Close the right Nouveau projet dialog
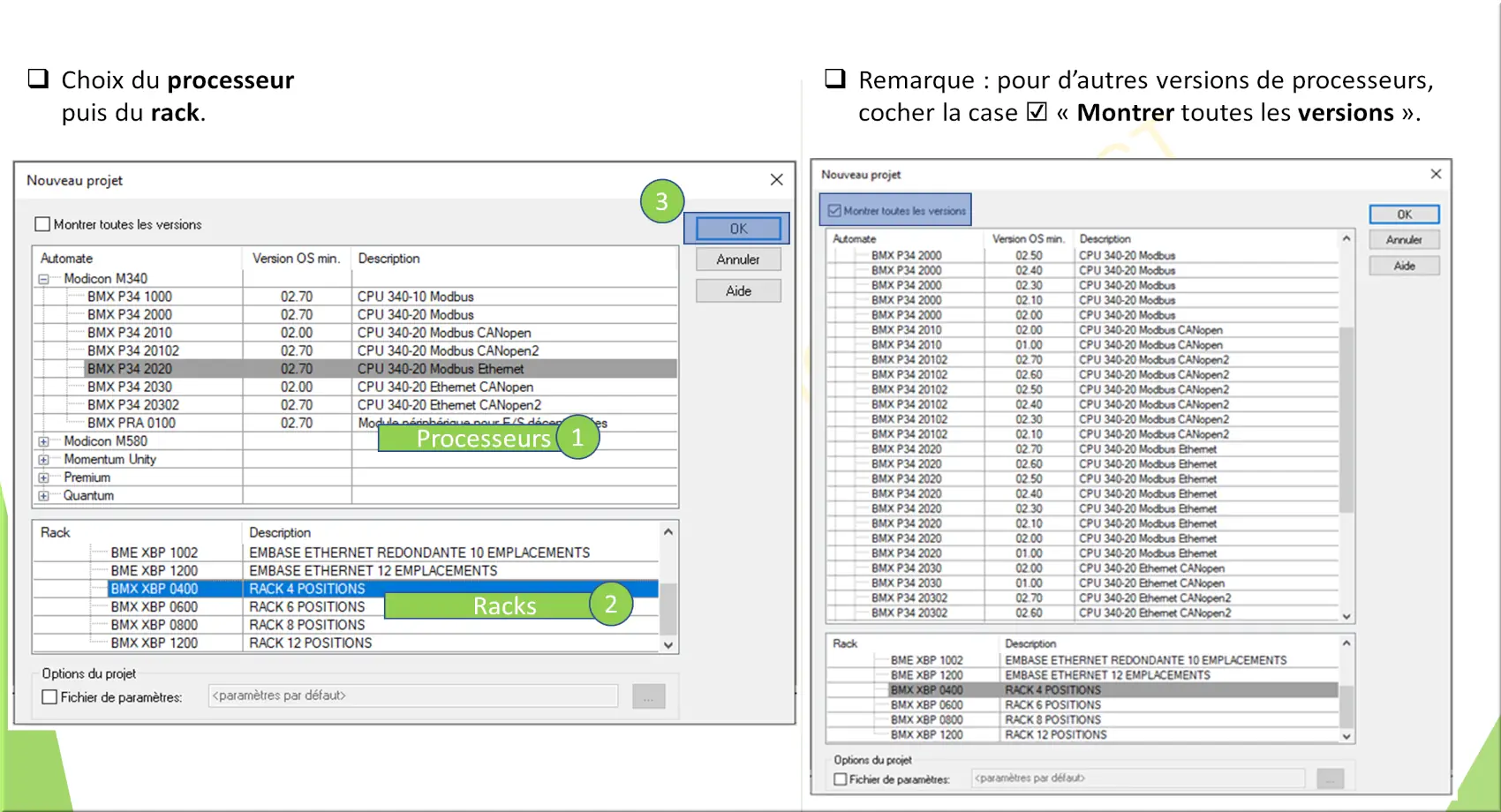The image size is (1501, 812). click(x=1436, y=174)
